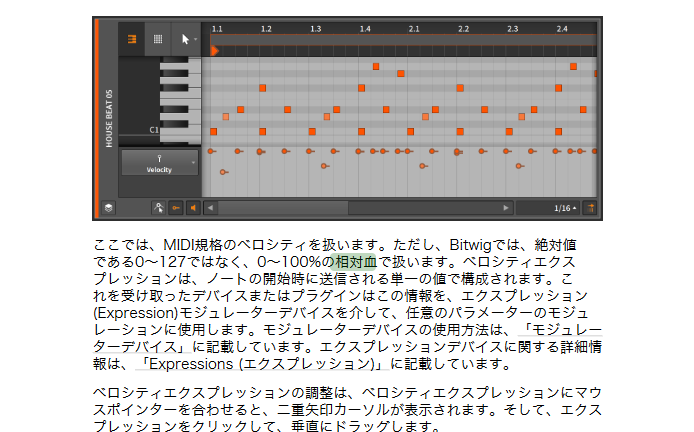694x432 pixels.
Task: Click beat 2.2 on the ruler
Action: pyautogui.click(x=463, y=29)
